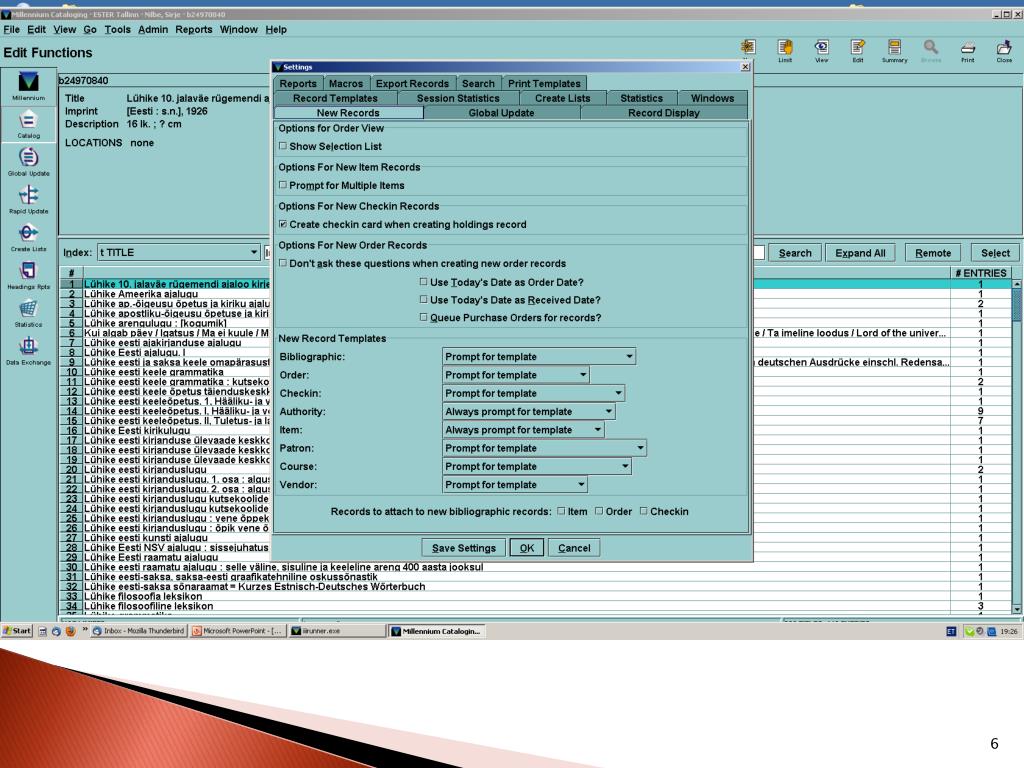Open the Authority template dropdown
Image resolution: width=1024 pixels, height=768 pixels.
608,411
